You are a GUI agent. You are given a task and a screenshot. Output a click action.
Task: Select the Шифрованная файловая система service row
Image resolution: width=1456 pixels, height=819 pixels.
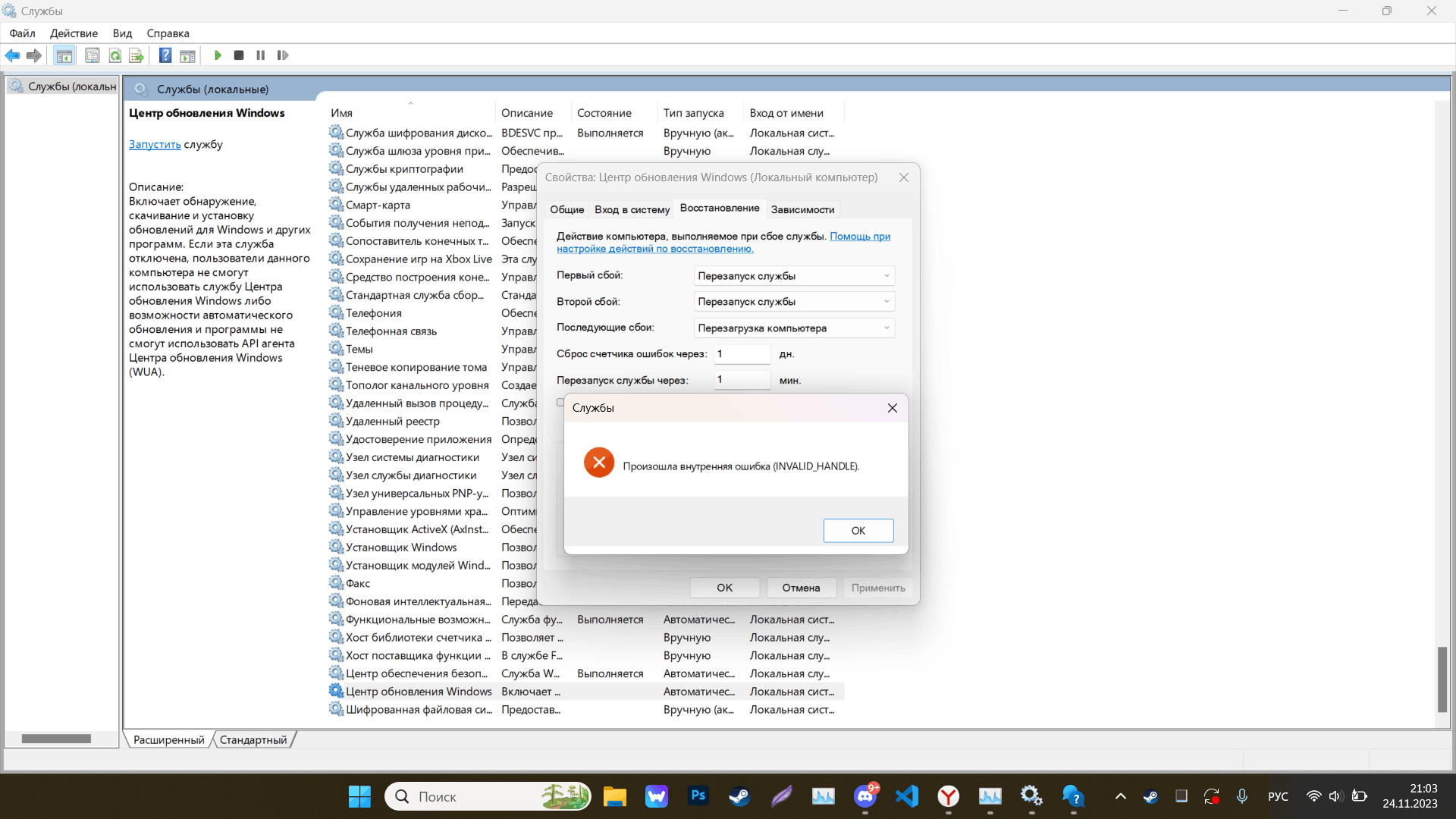click(585, 710)
